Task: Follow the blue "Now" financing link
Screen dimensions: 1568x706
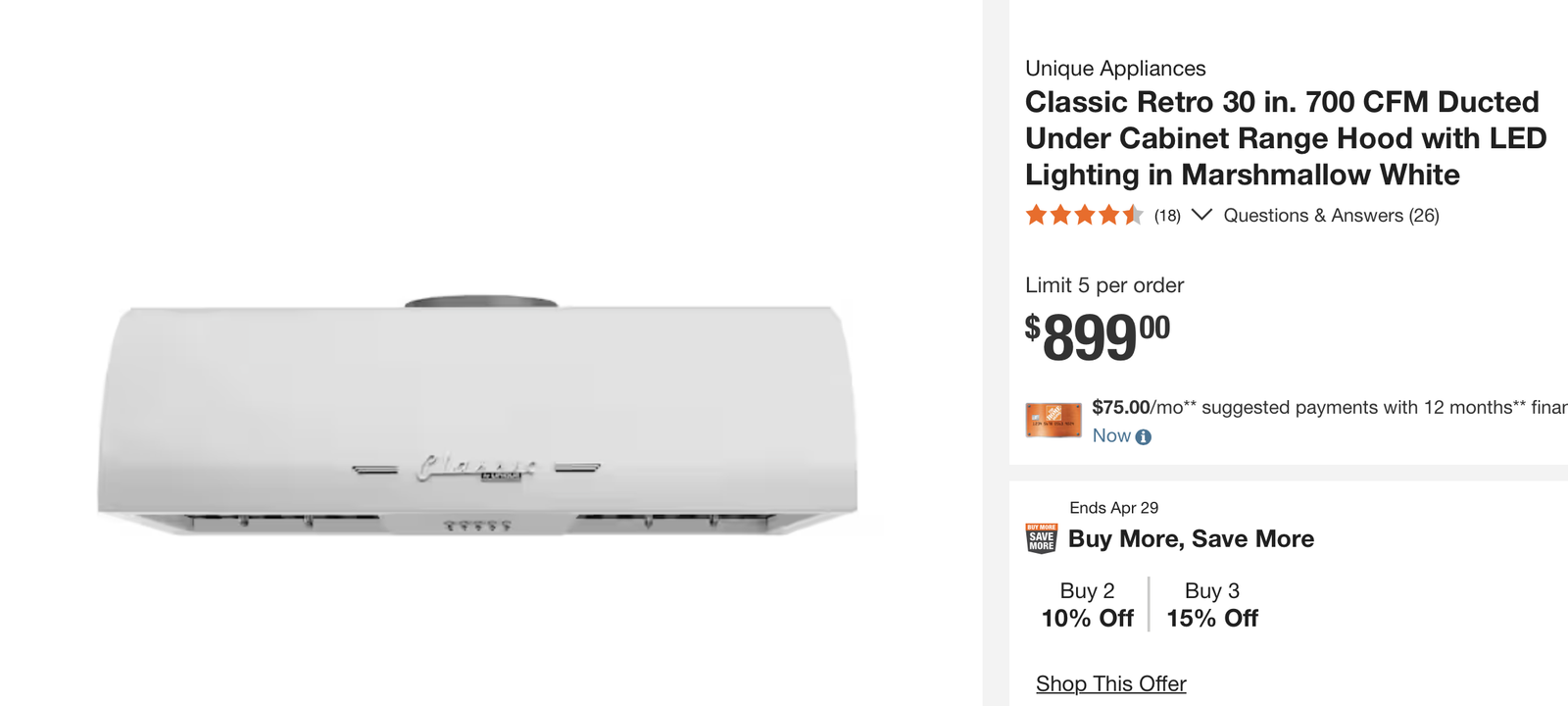Action: [x=1111, y=436]
